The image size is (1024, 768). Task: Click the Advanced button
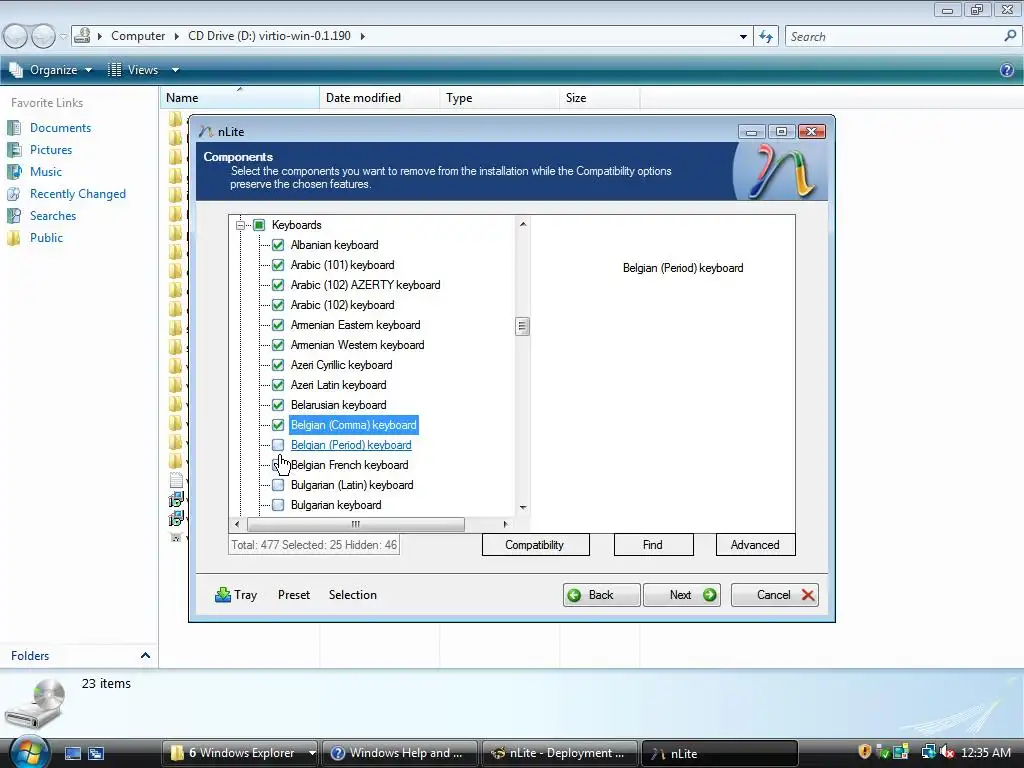pyautogui.click(x=756, y=545)
